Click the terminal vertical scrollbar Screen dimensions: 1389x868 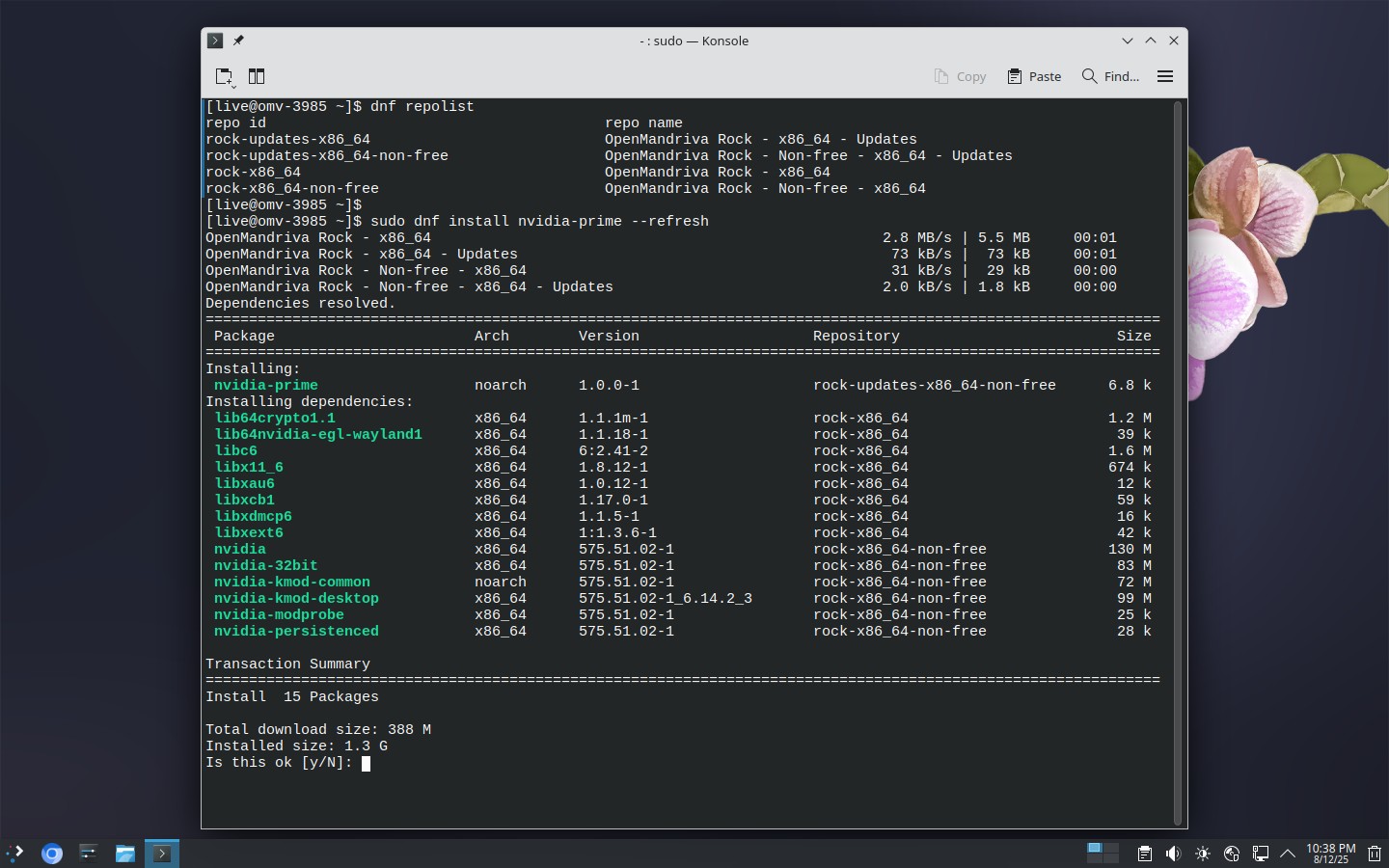(x=1177, y=463)
